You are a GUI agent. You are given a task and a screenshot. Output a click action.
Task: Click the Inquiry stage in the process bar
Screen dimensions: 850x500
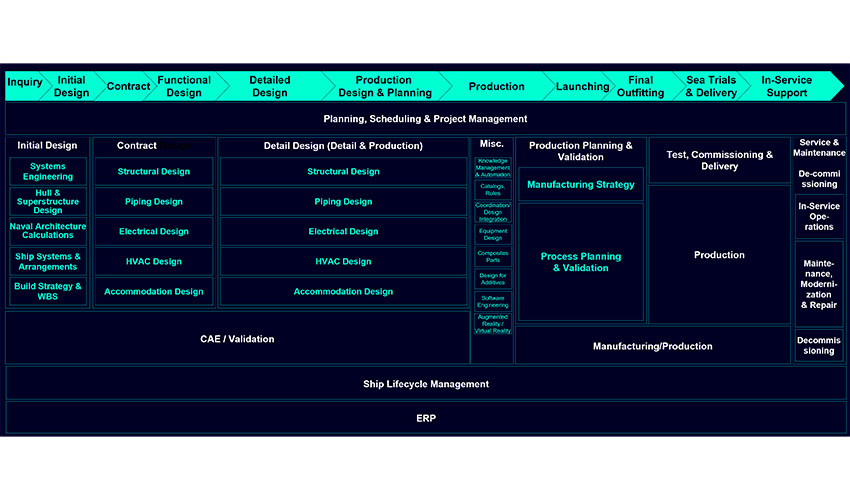(x=25, y=86)
